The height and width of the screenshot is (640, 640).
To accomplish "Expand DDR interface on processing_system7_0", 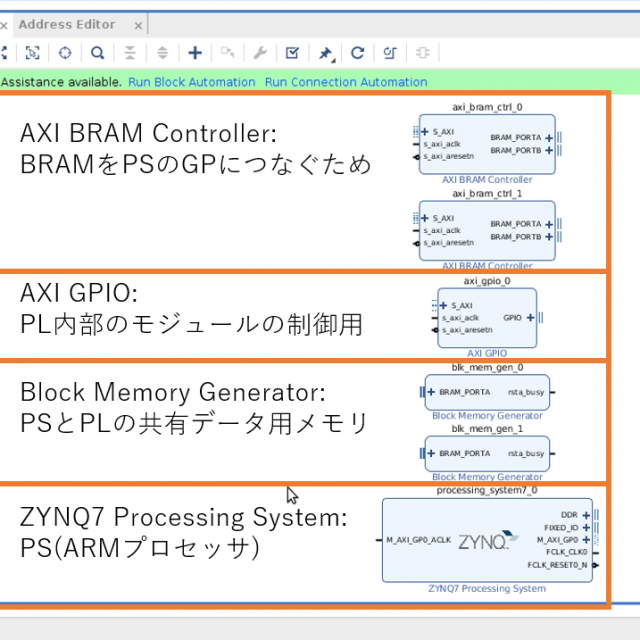I will coord(587,515).
